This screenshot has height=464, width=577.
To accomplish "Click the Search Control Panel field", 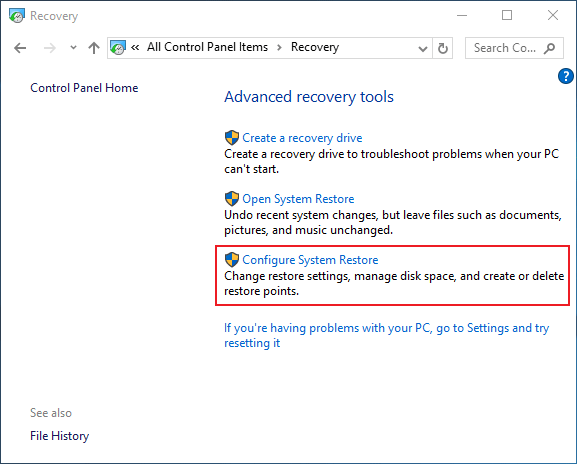I will tap(514, 48).
